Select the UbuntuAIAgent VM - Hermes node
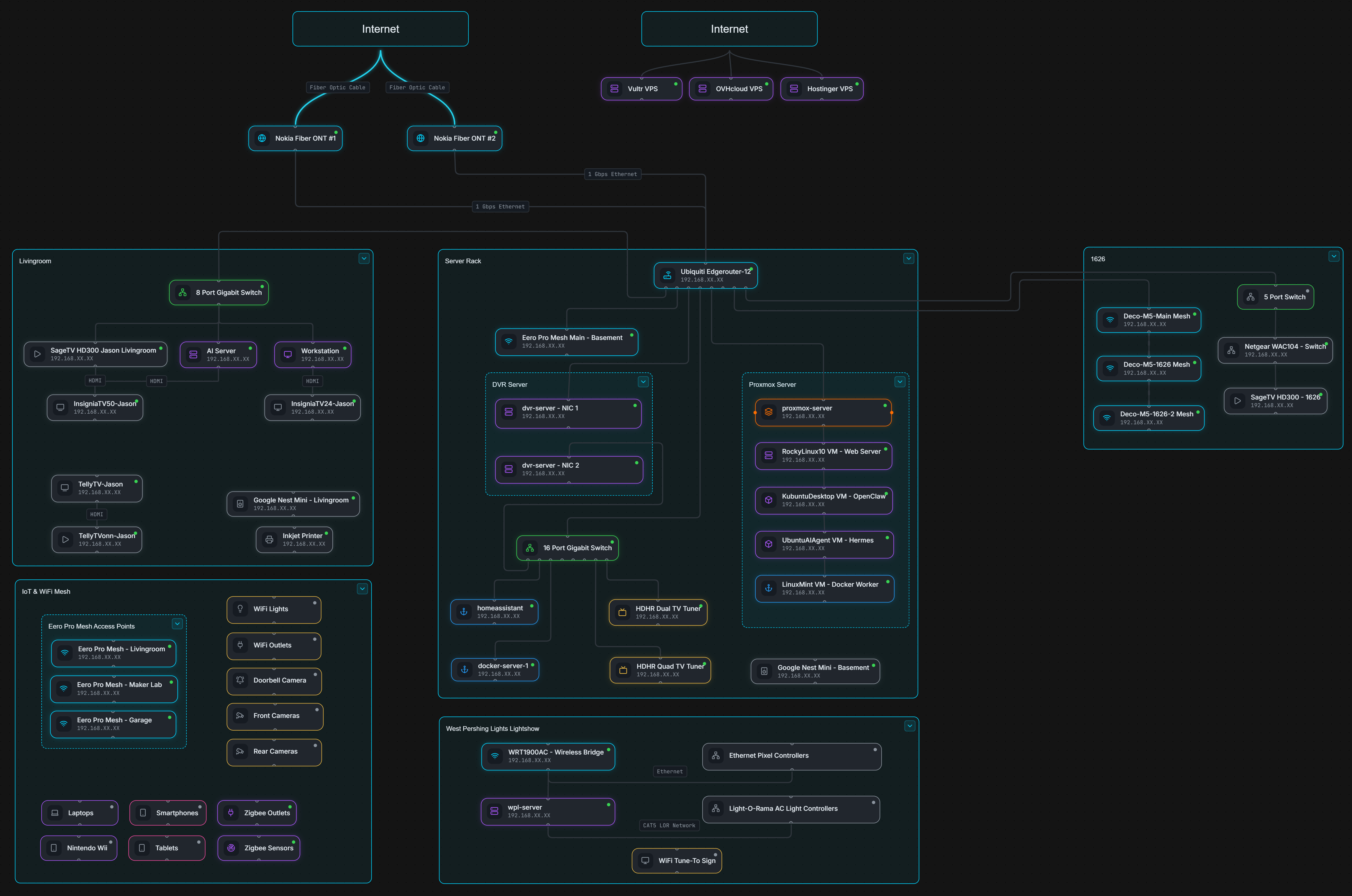This screenshot has height=896, width=1352. point(824,545)
